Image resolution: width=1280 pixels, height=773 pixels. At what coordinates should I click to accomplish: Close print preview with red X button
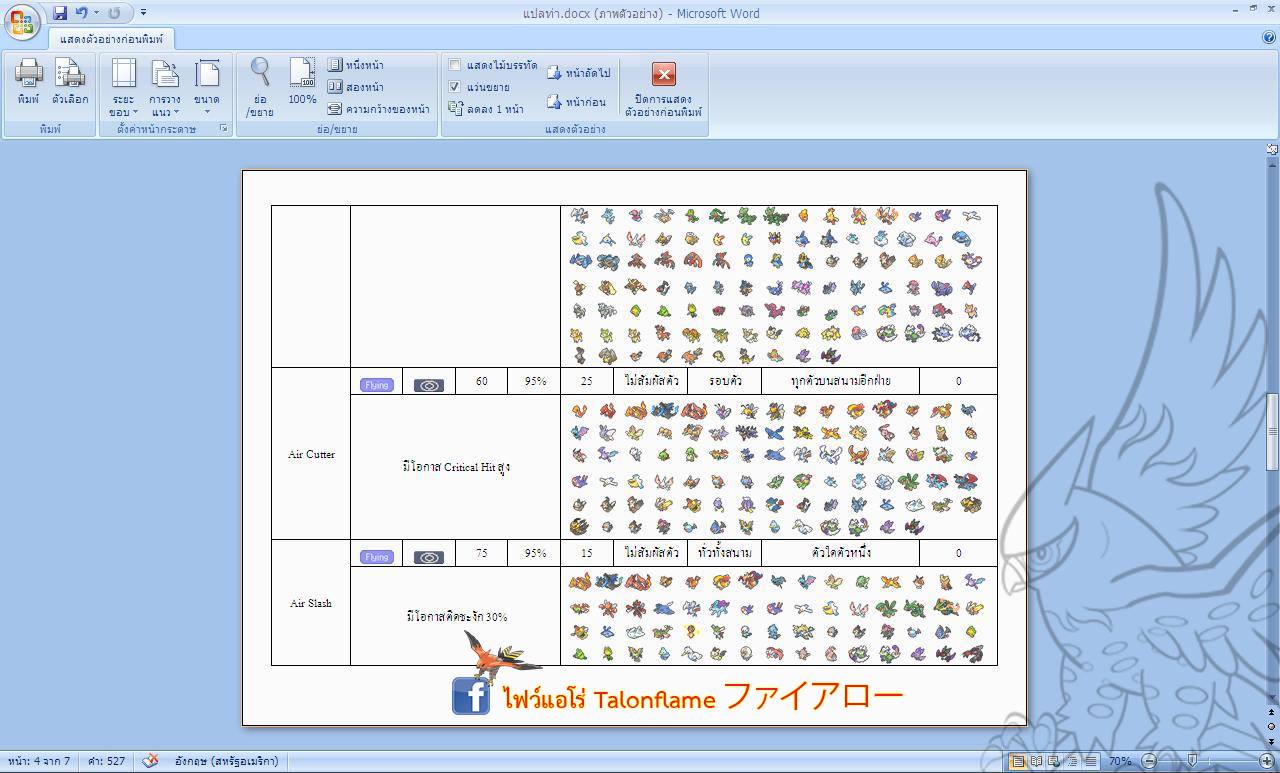coord(663,74)
